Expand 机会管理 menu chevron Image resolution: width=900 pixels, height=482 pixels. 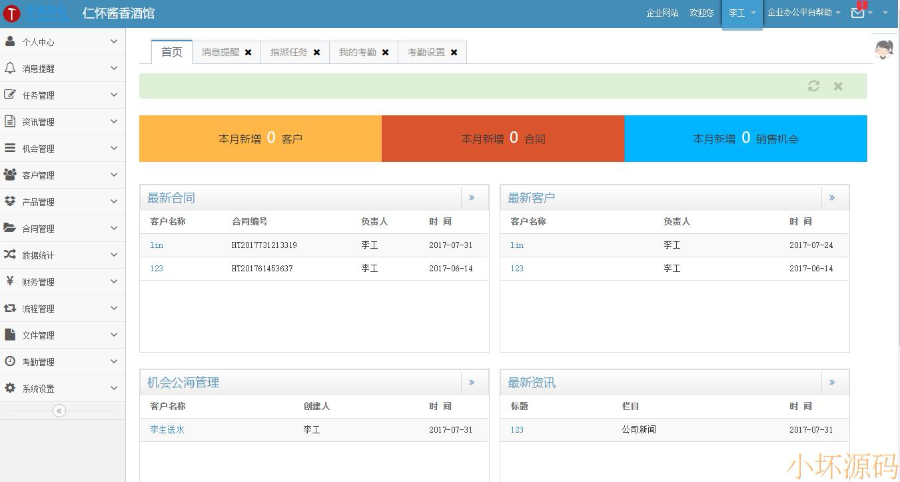click(114, 148)
